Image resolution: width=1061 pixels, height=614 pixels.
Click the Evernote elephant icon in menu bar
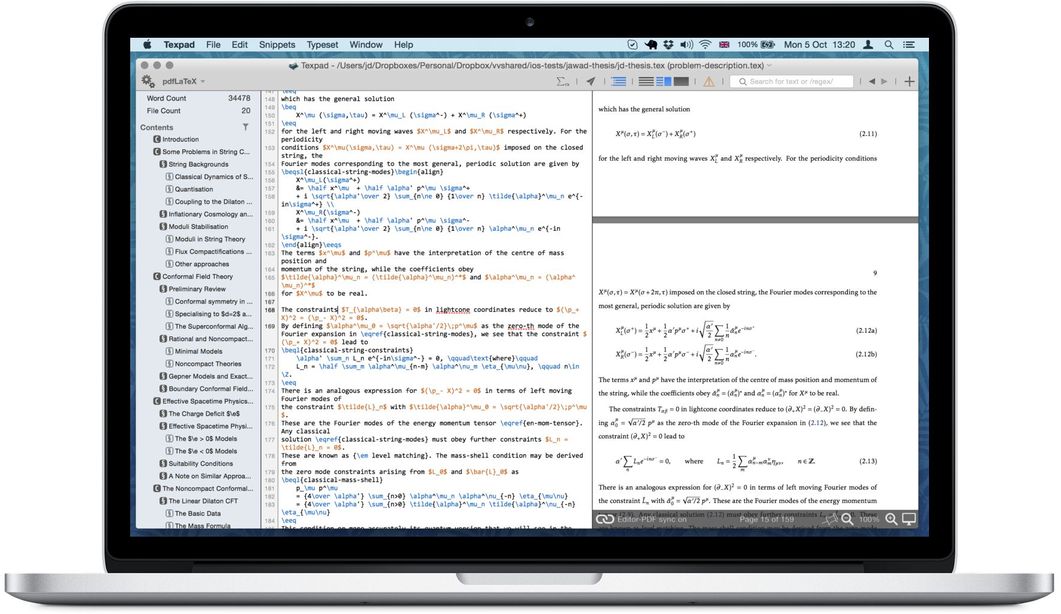650,45
